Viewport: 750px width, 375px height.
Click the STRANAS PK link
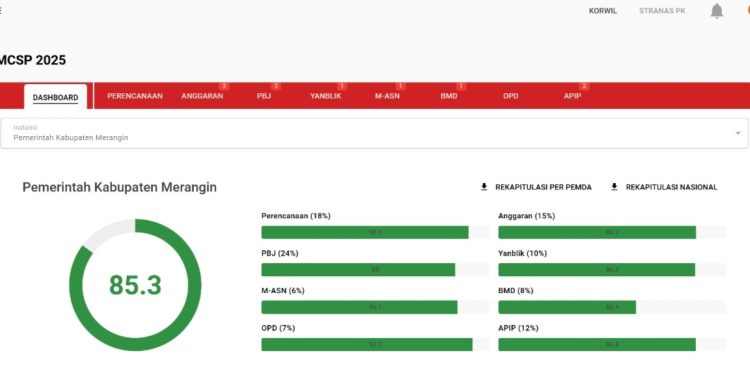(662, 11)
